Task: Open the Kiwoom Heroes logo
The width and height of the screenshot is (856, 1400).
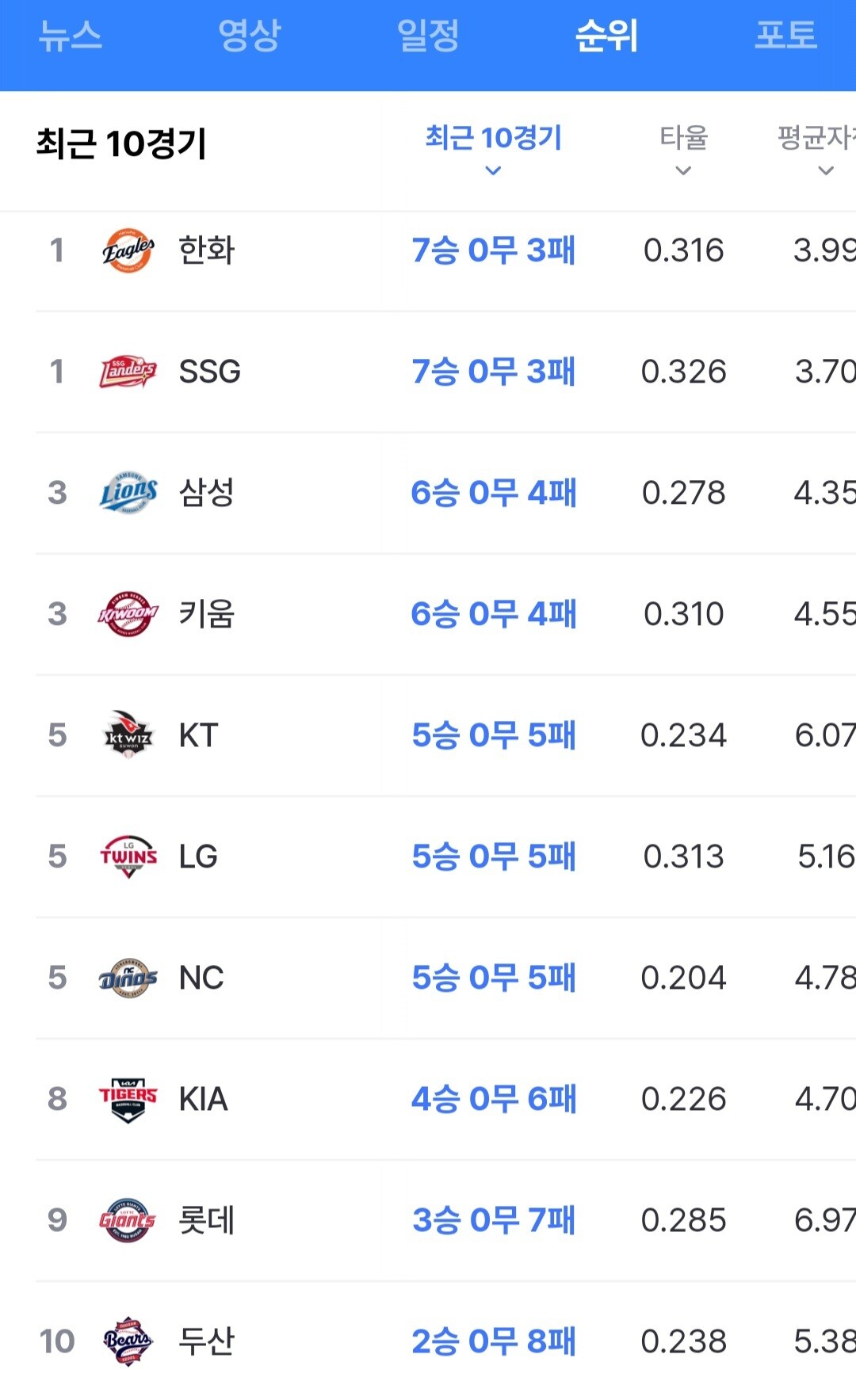Action: point(128,614)
